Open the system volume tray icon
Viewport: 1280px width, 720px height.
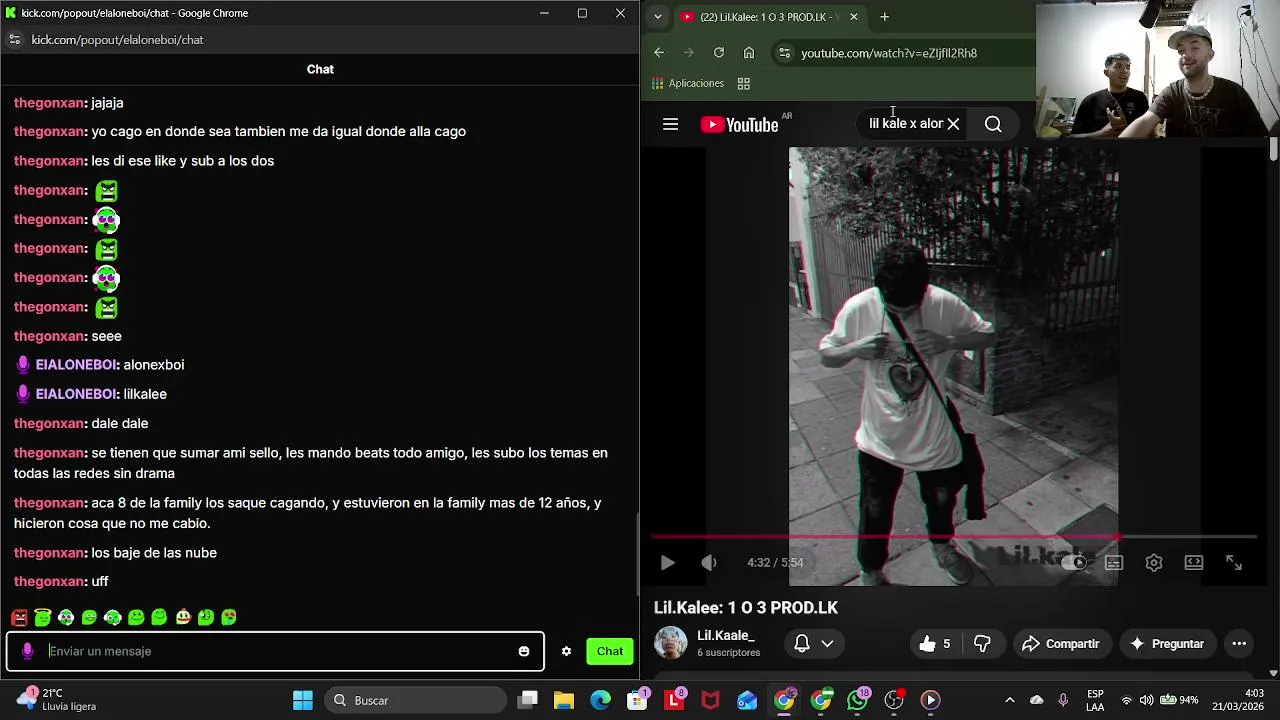point(1146,700)
